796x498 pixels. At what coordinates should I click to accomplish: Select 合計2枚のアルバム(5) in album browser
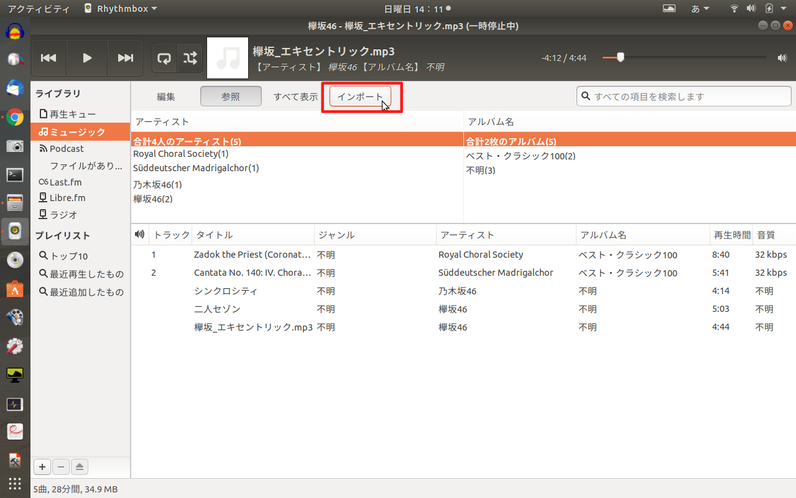629,140
